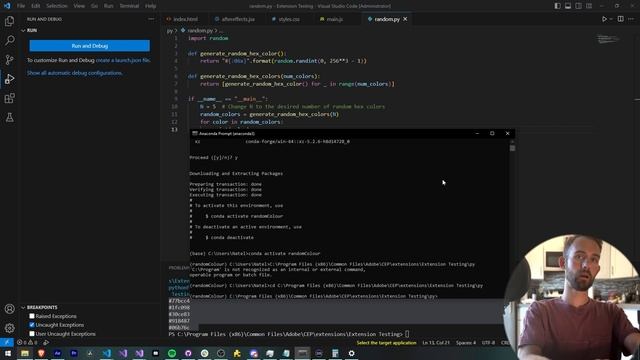The image size is (640, 360).
Task: Open After Effects from taskbar
Action: [58, 353]
